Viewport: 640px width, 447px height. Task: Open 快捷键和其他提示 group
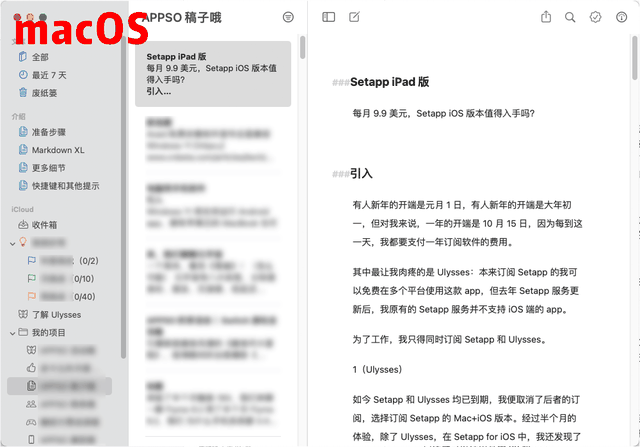pos(65,186)
